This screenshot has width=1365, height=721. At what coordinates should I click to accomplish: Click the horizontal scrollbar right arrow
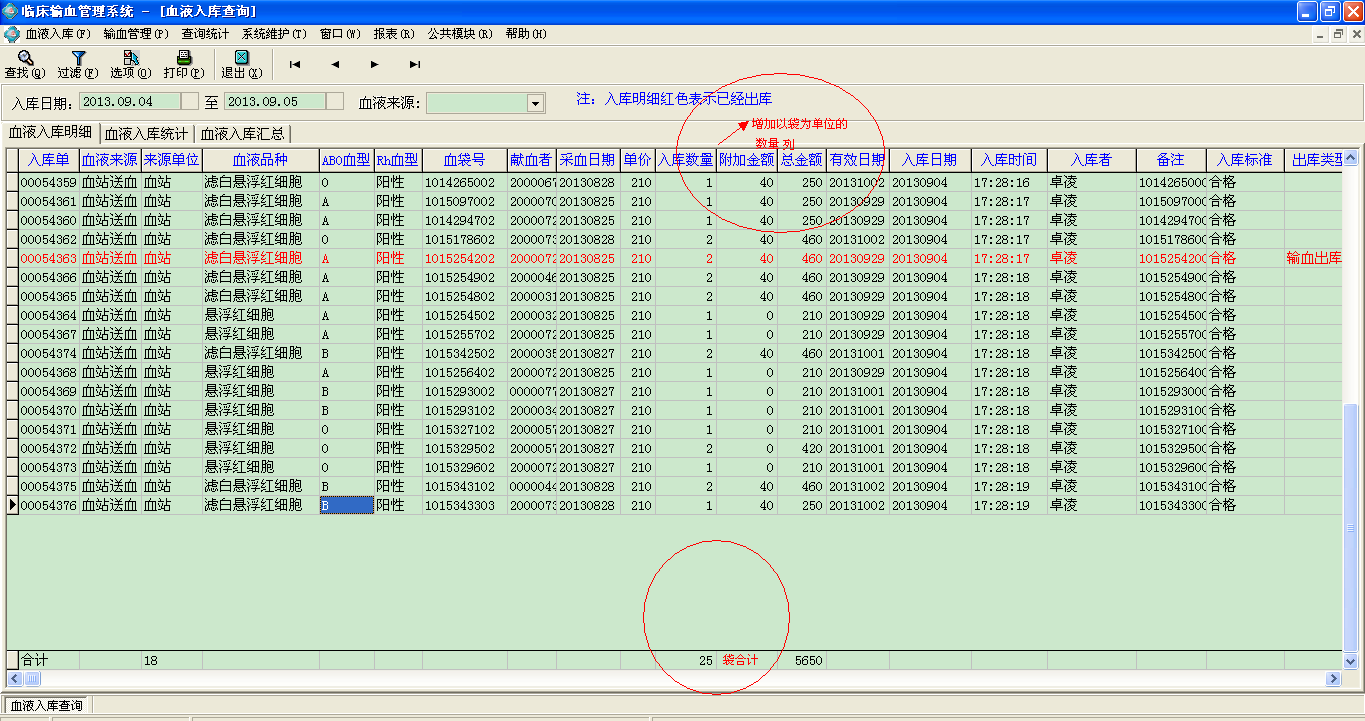tap(1332, 679)
